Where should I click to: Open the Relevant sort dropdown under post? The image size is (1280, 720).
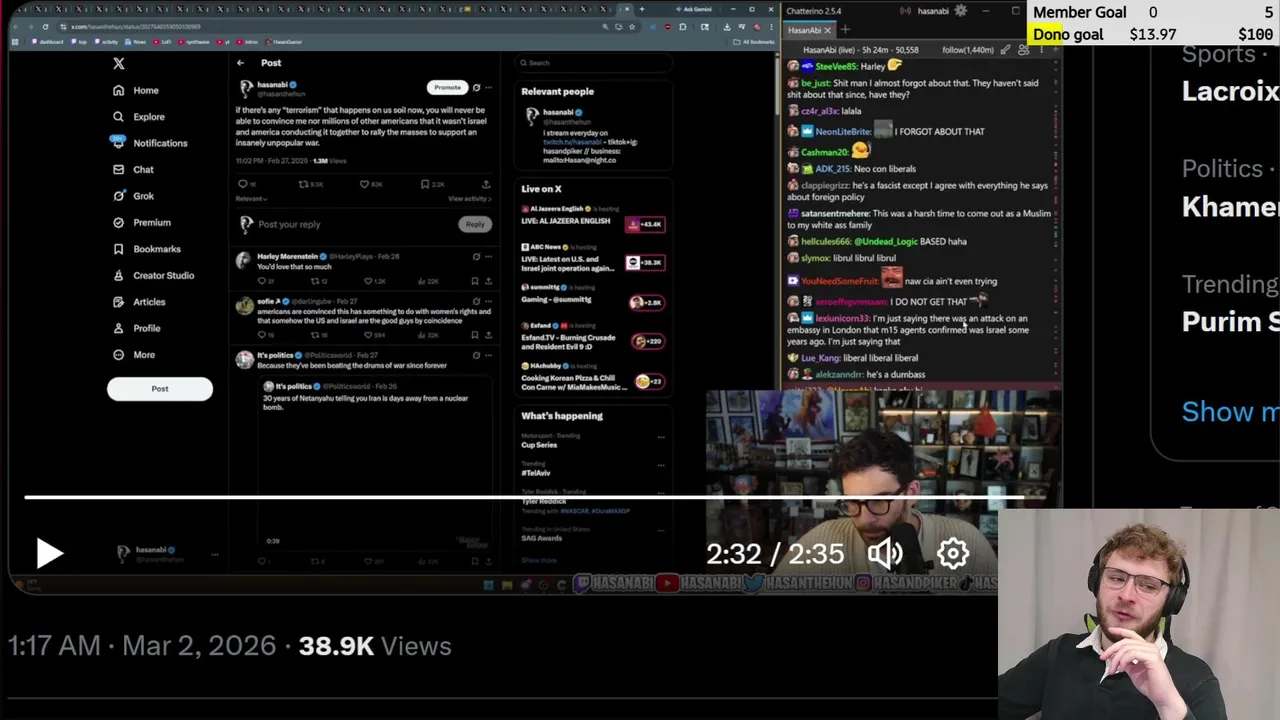click(x=251, y=199)
